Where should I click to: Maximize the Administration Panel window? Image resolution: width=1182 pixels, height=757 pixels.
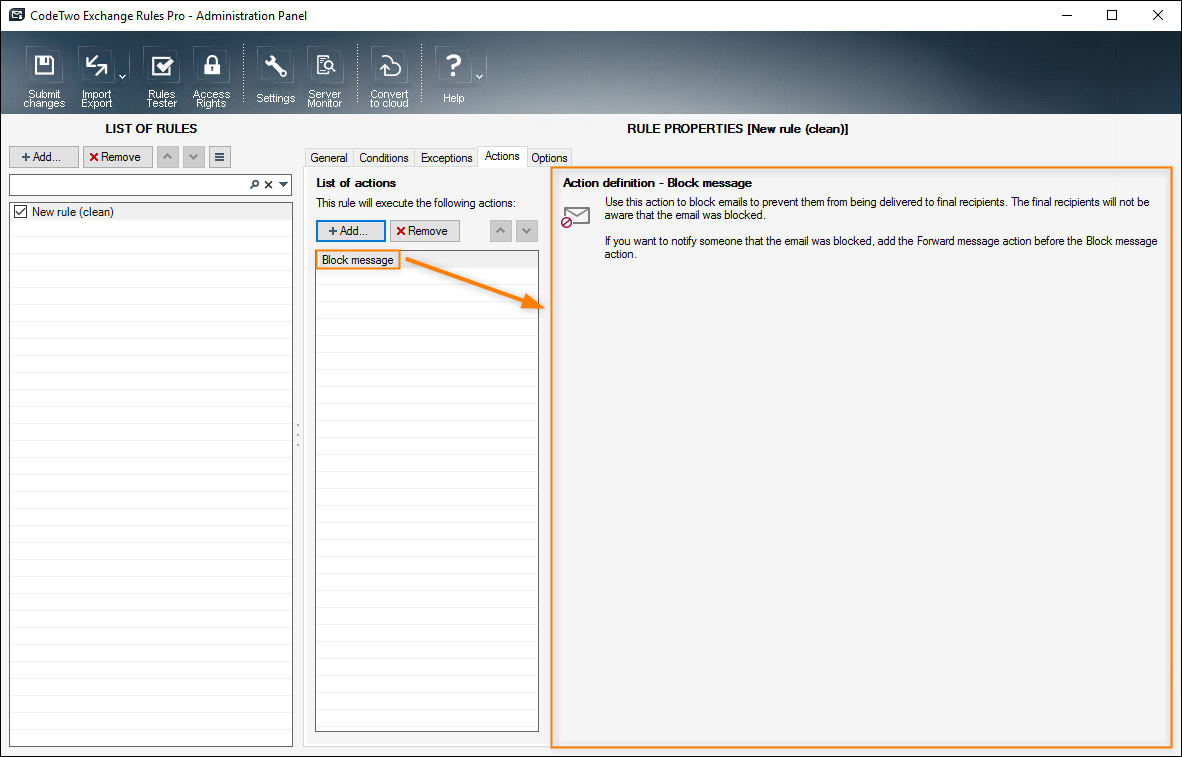click(x=1112, y=15)
